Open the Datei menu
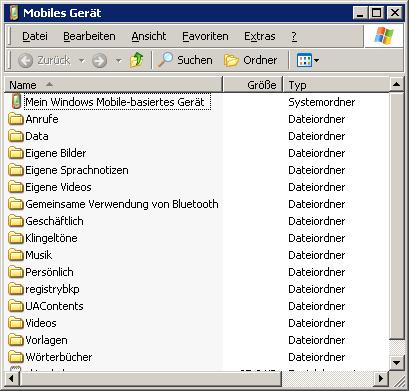This screenshot has width=409, height=391. [x=35, y=36]
